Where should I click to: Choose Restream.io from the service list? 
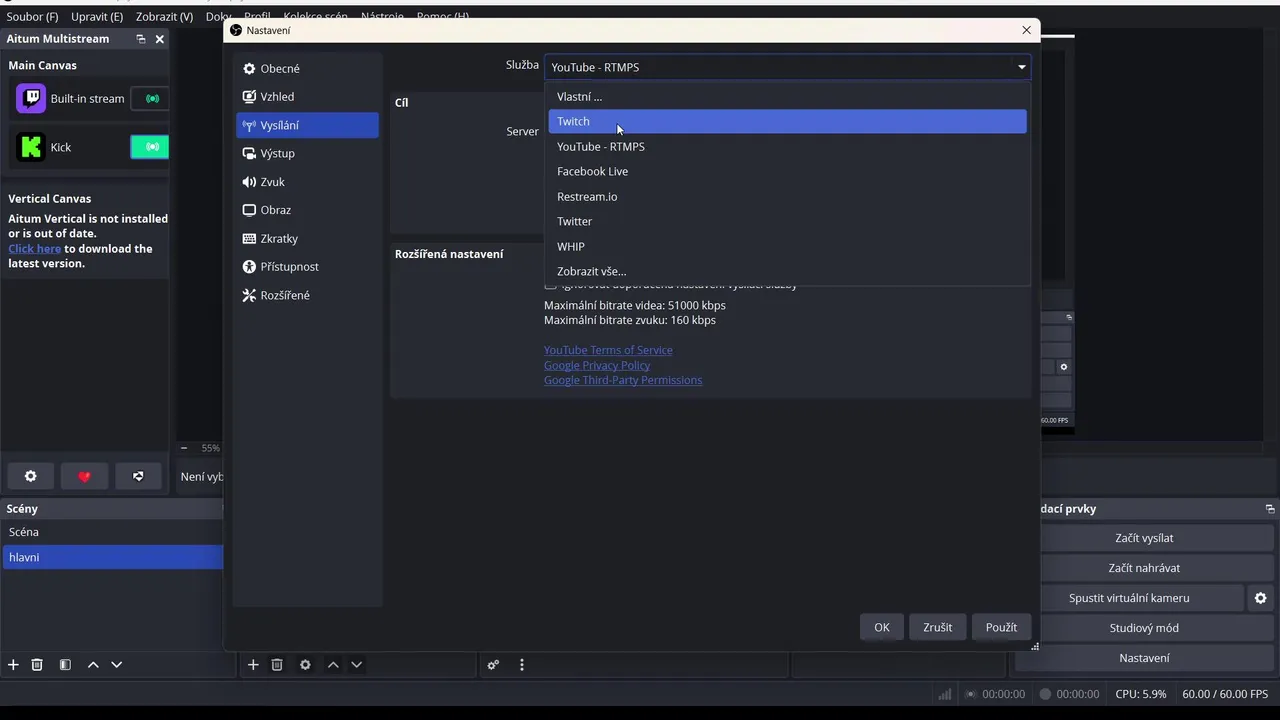(x=787, y=196)
